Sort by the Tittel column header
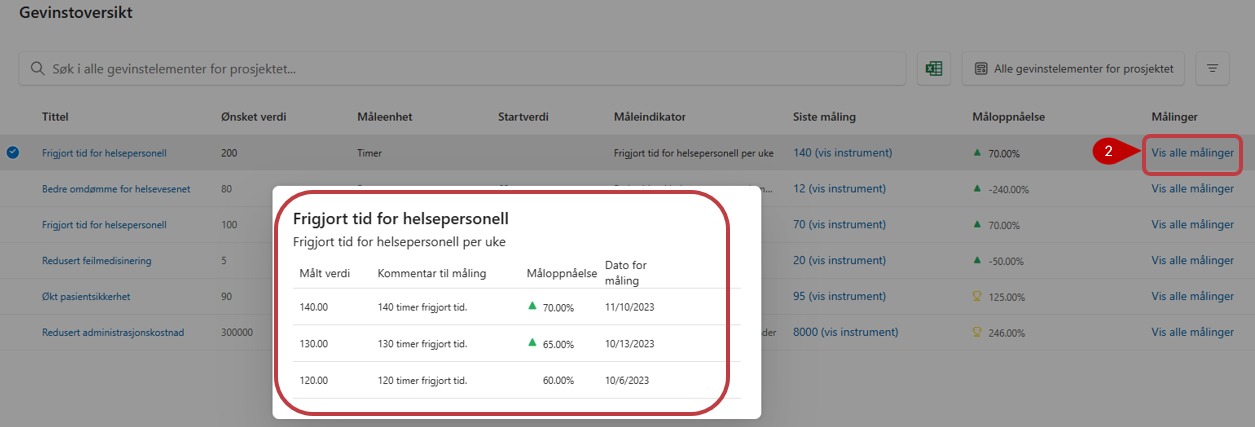This screenshot has height=427, width=1255. [x=55, y=117]
